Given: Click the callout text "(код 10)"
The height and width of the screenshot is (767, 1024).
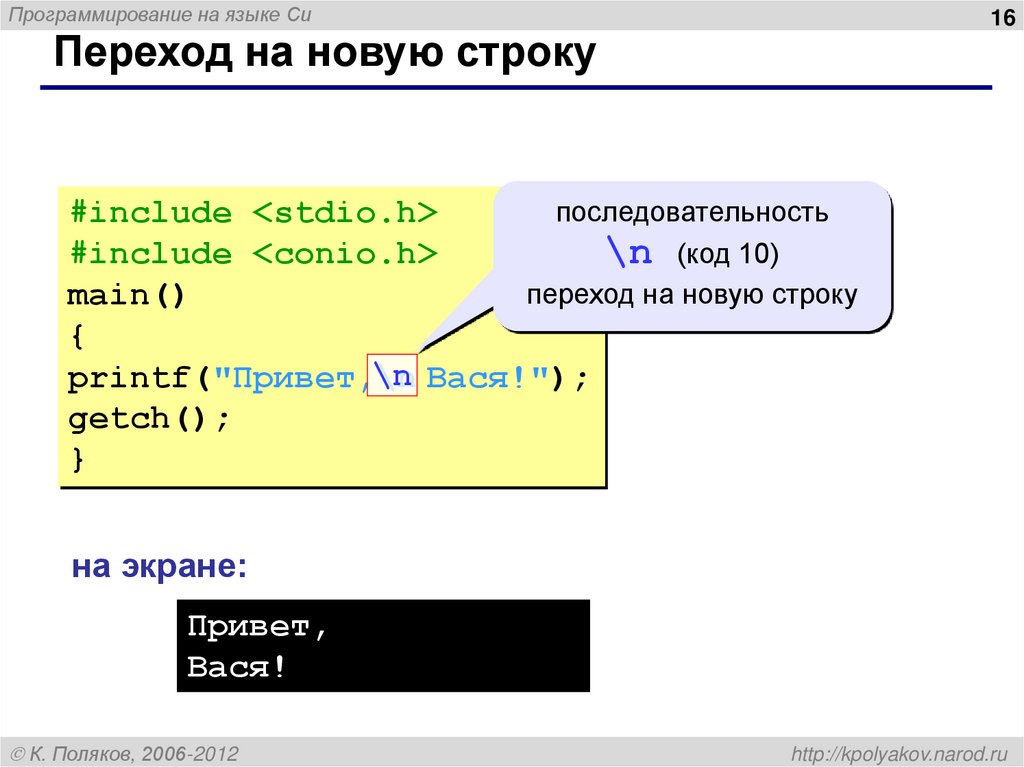Looking at the screenshot, I should pos(728,254).
